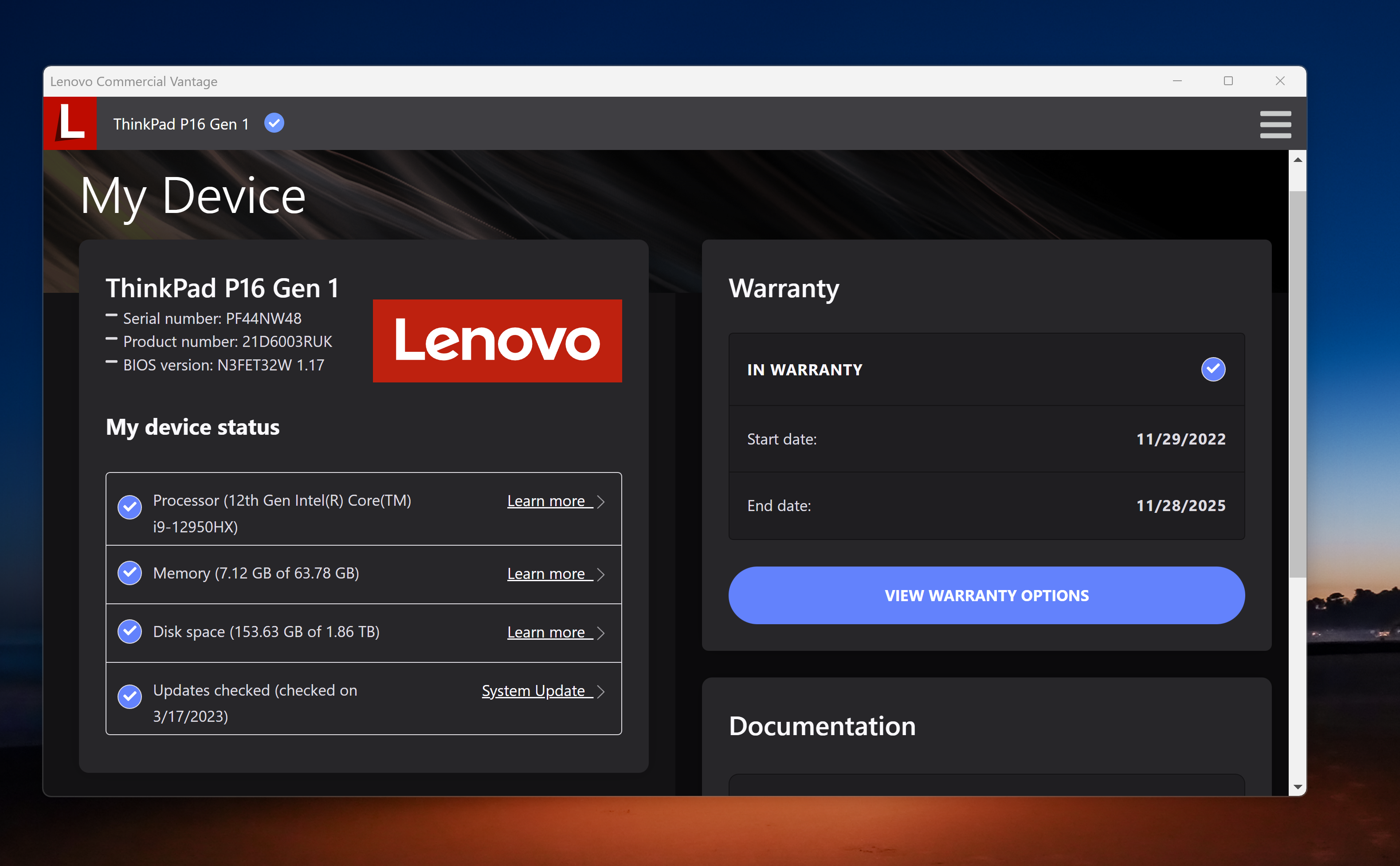Click the In Warranty checkmark icon
This screenshot has height=866, width=1400.
1212,370
